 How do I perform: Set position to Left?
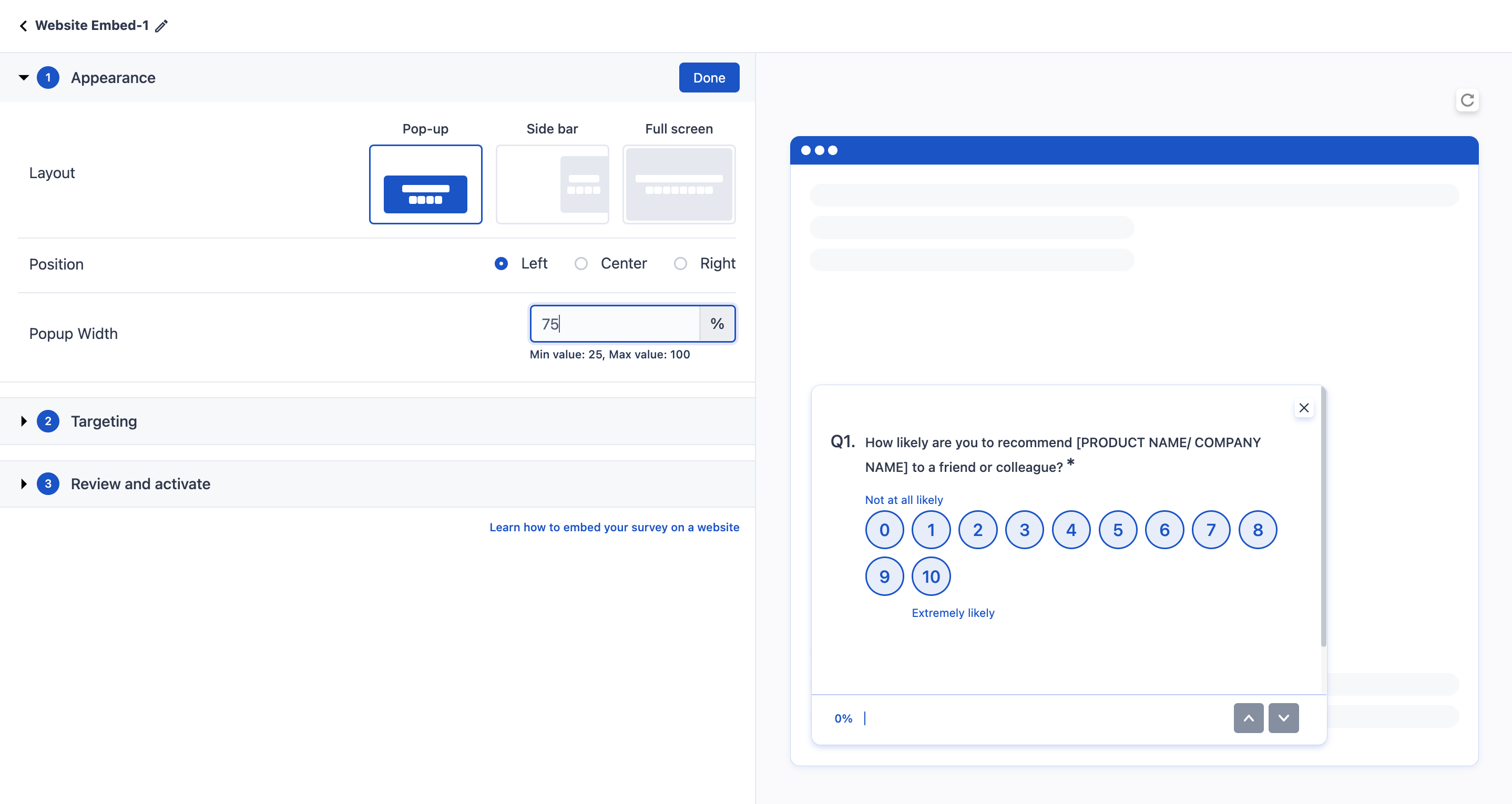click(501, 263)
